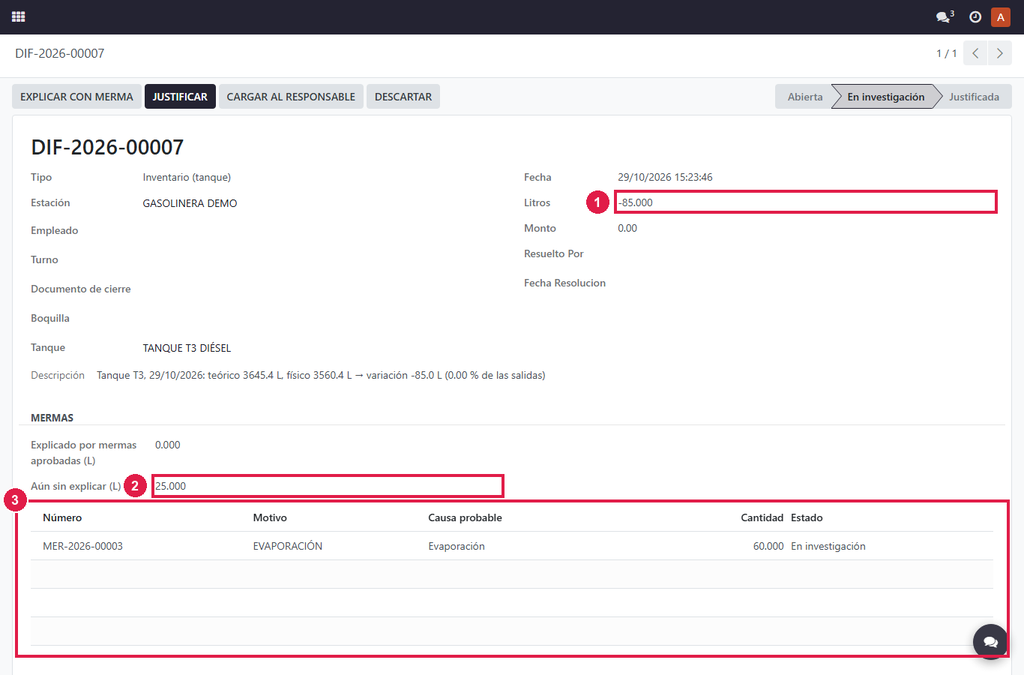1024x675 pixels.
Task: Go to the next record arrow
Action: (x=1000, y=54)
